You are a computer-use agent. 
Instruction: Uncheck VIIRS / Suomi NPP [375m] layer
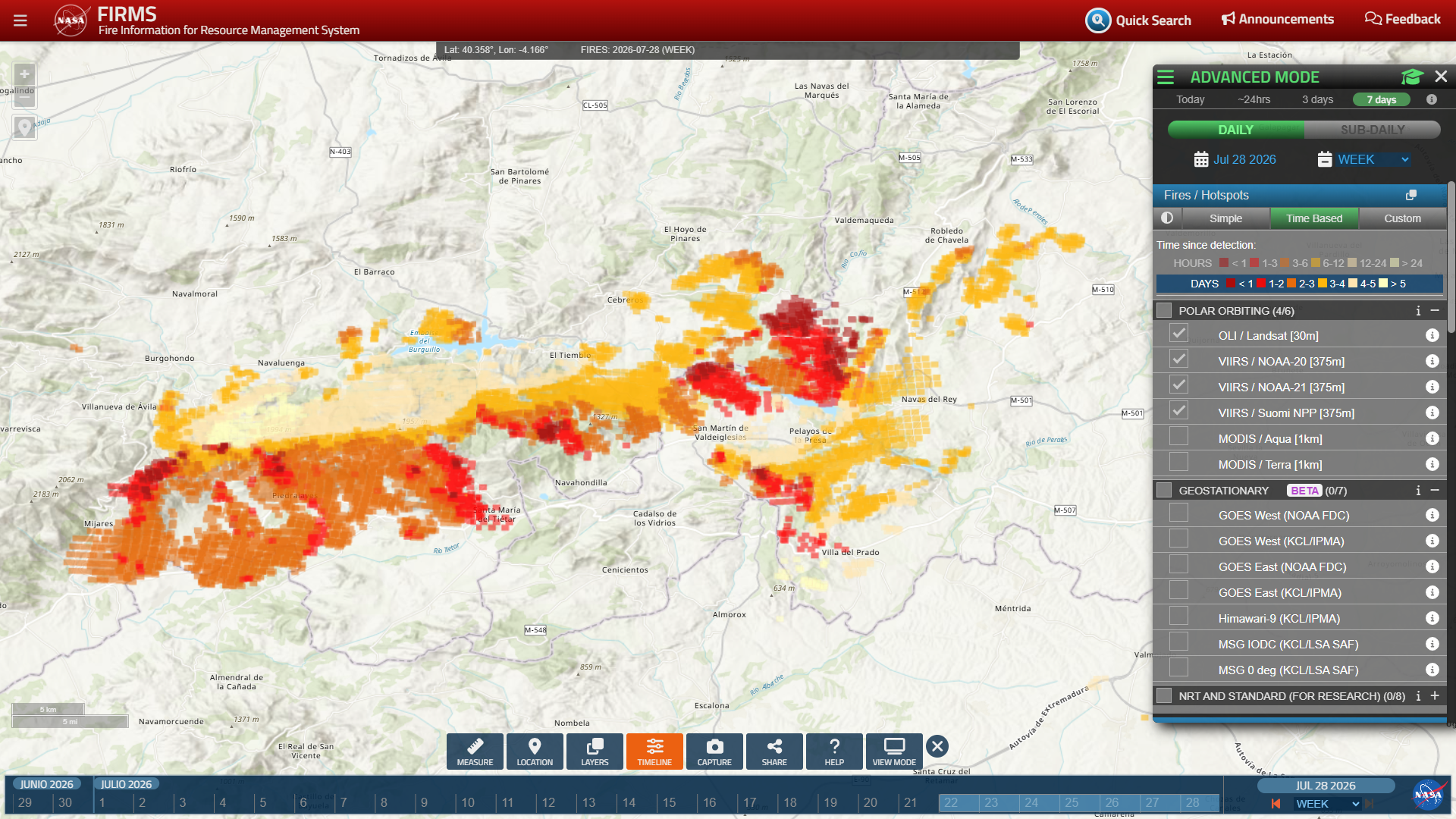tap(1178, 412)
